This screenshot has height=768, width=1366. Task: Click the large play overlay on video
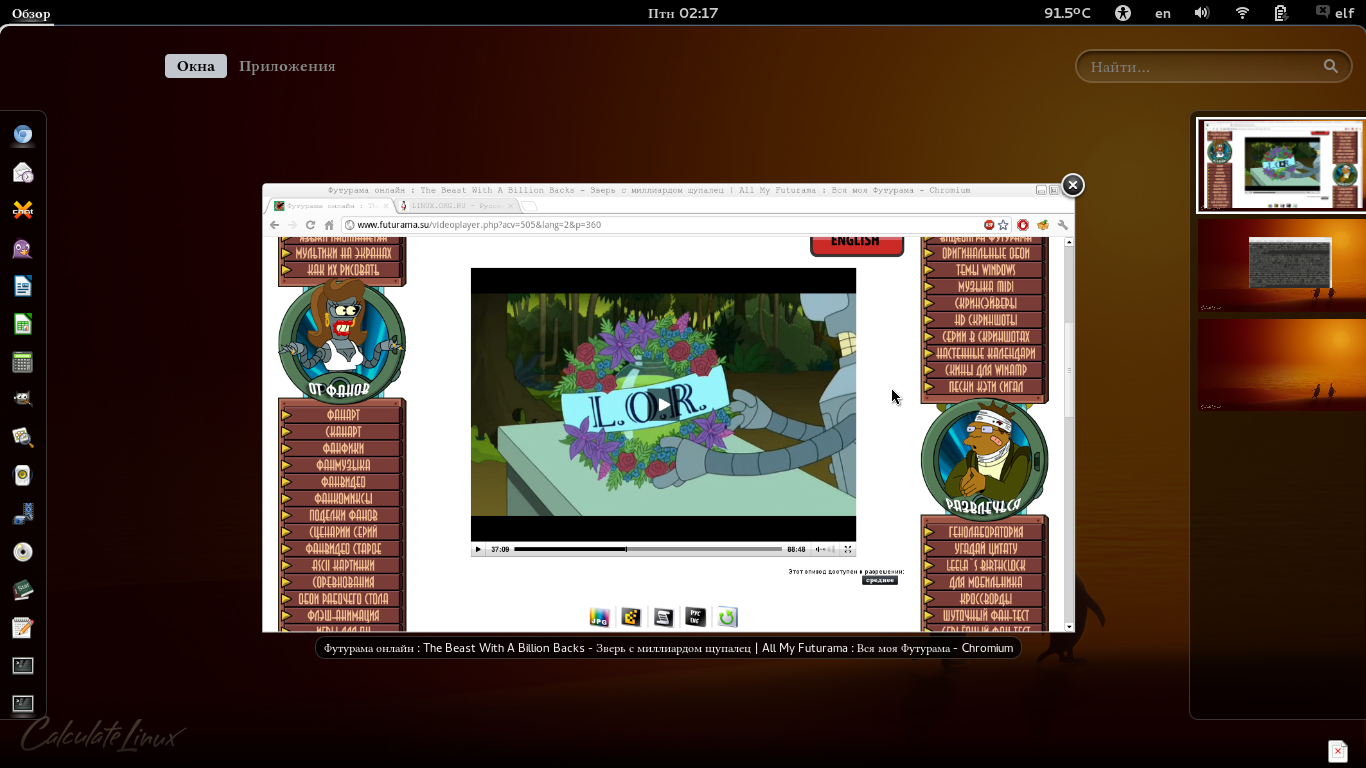pyautogui.click(x=663, y=405)
